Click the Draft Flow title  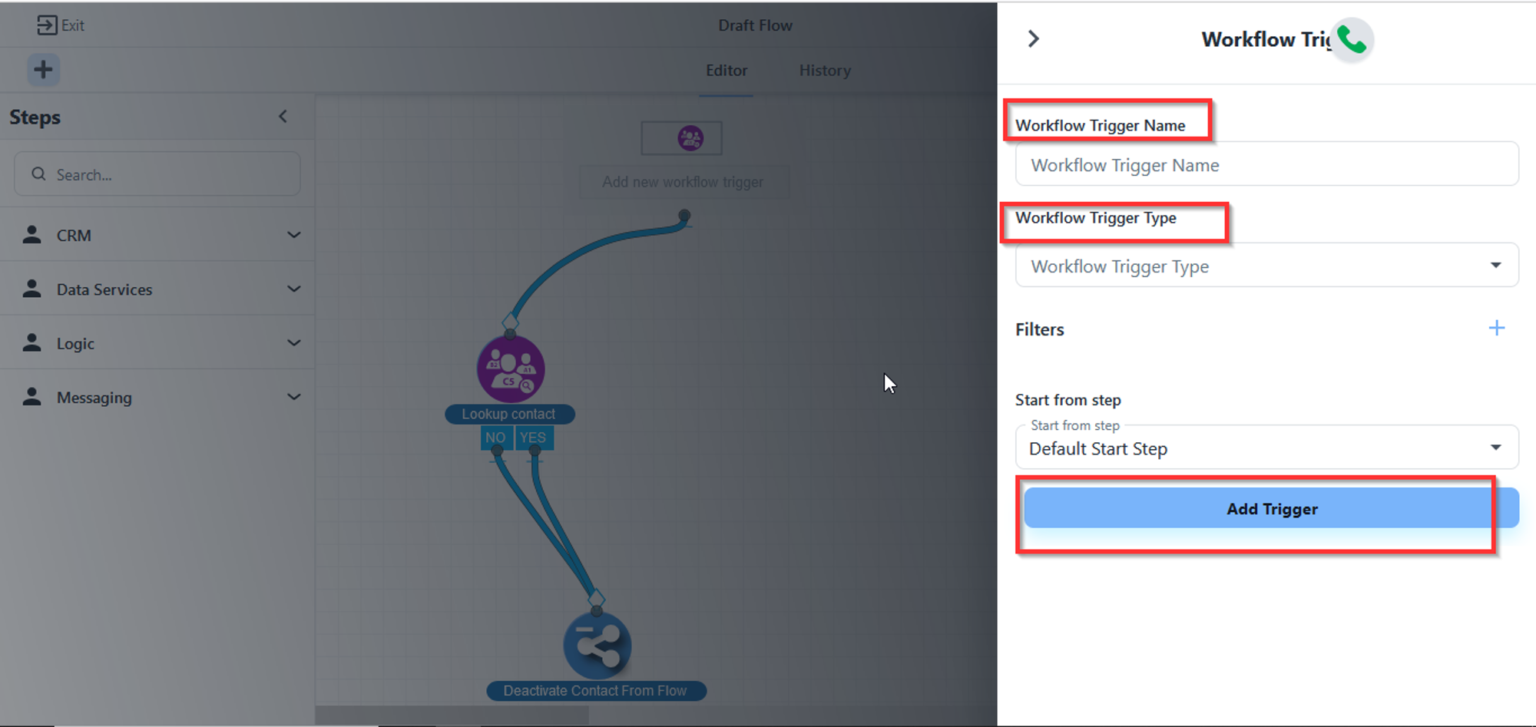755,26
